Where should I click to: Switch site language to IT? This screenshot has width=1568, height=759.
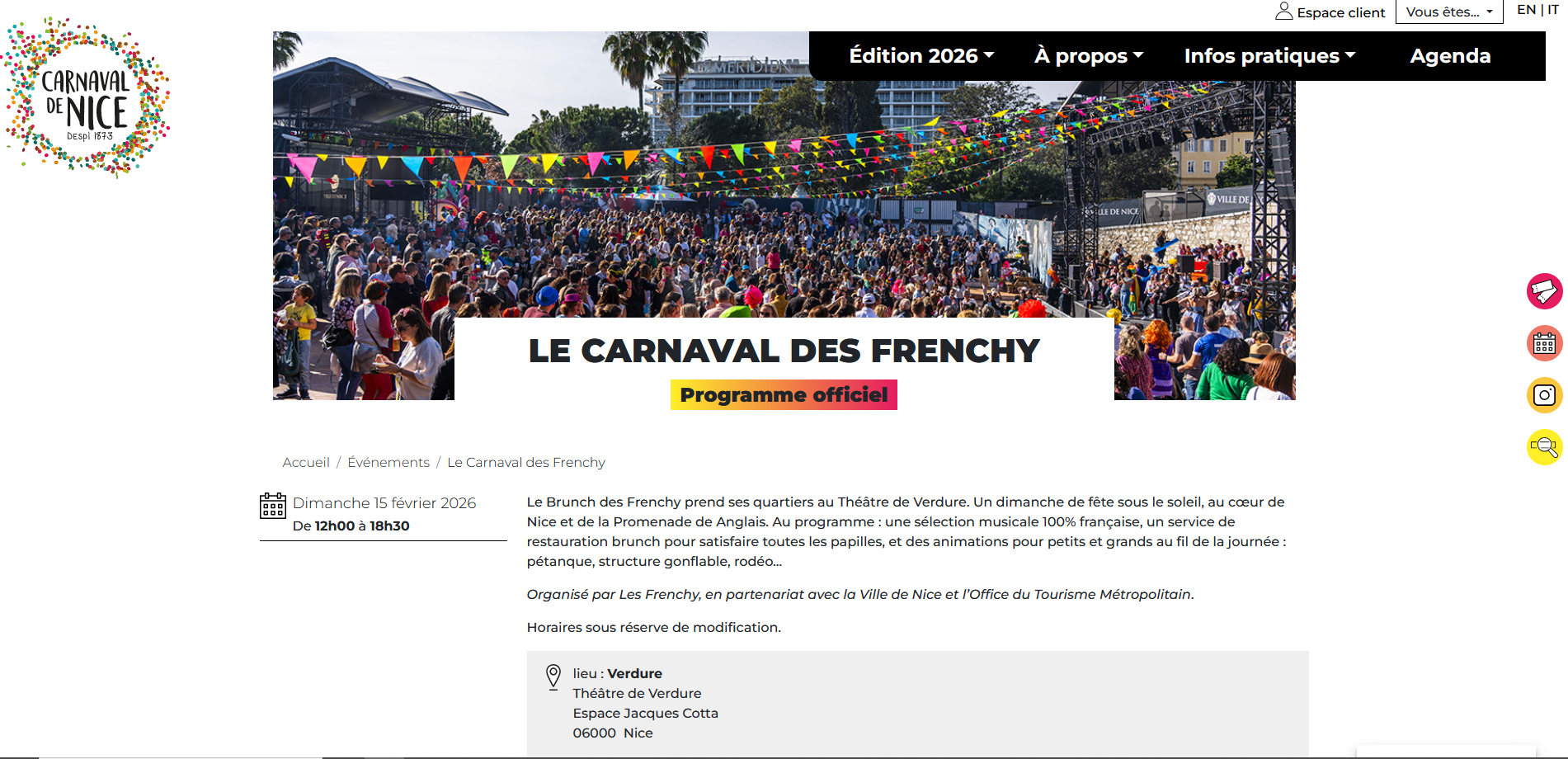[1554, 10]
